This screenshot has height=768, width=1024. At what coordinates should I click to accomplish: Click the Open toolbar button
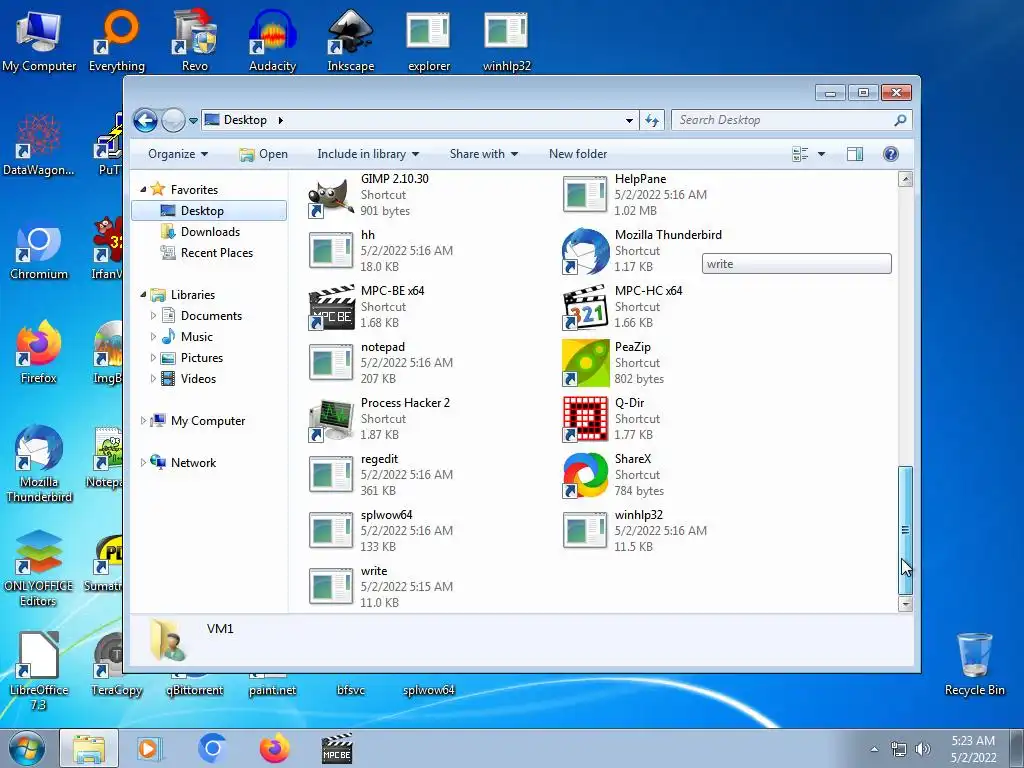(x=263, y=154)
